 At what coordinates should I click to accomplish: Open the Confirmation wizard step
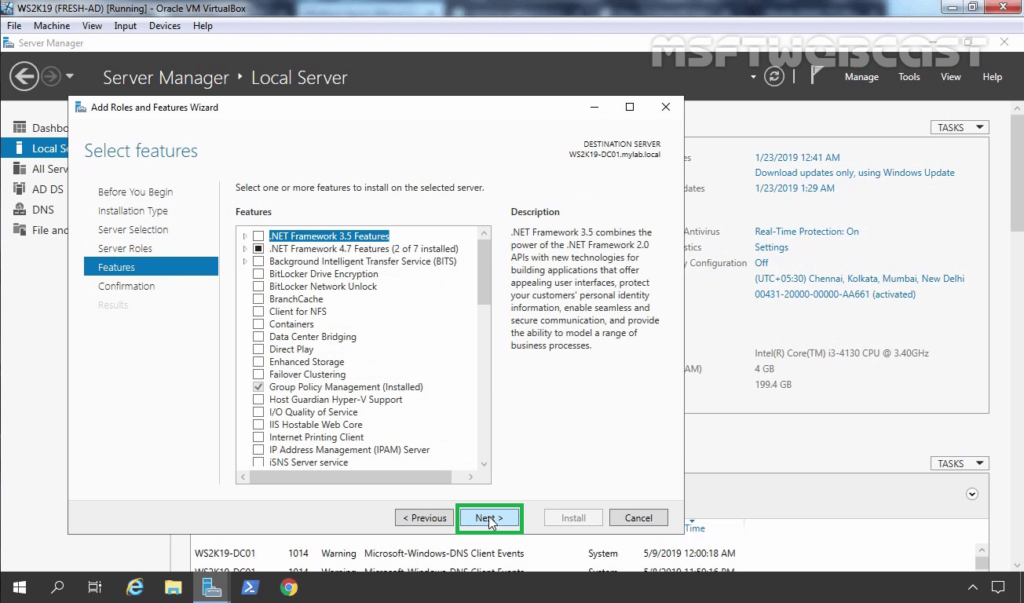click(x=126, y=286)
